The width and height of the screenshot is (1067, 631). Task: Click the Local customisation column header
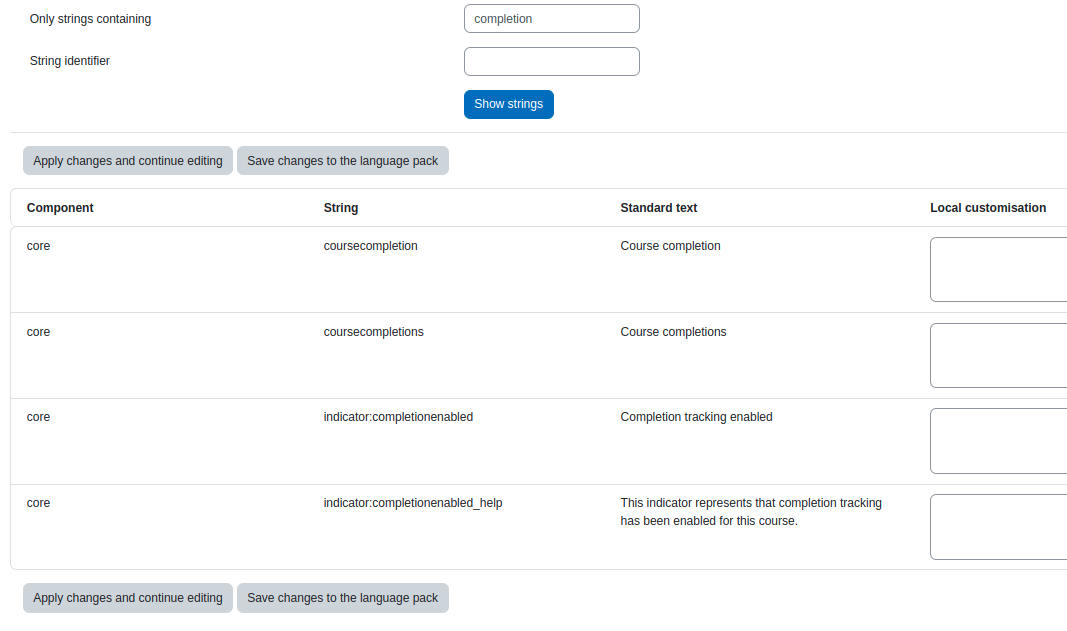988,208
